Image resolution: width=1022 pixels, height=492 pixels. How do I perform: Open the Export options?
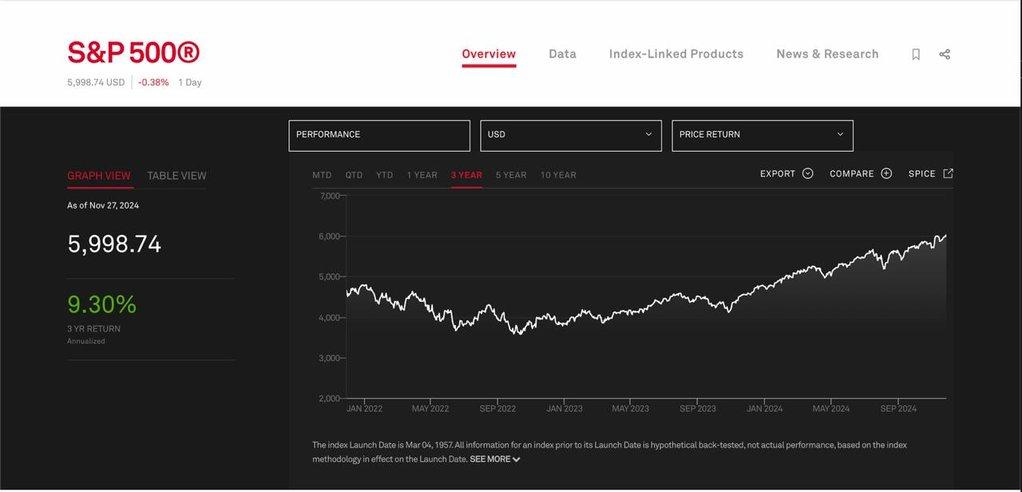[x=786, y=174]
